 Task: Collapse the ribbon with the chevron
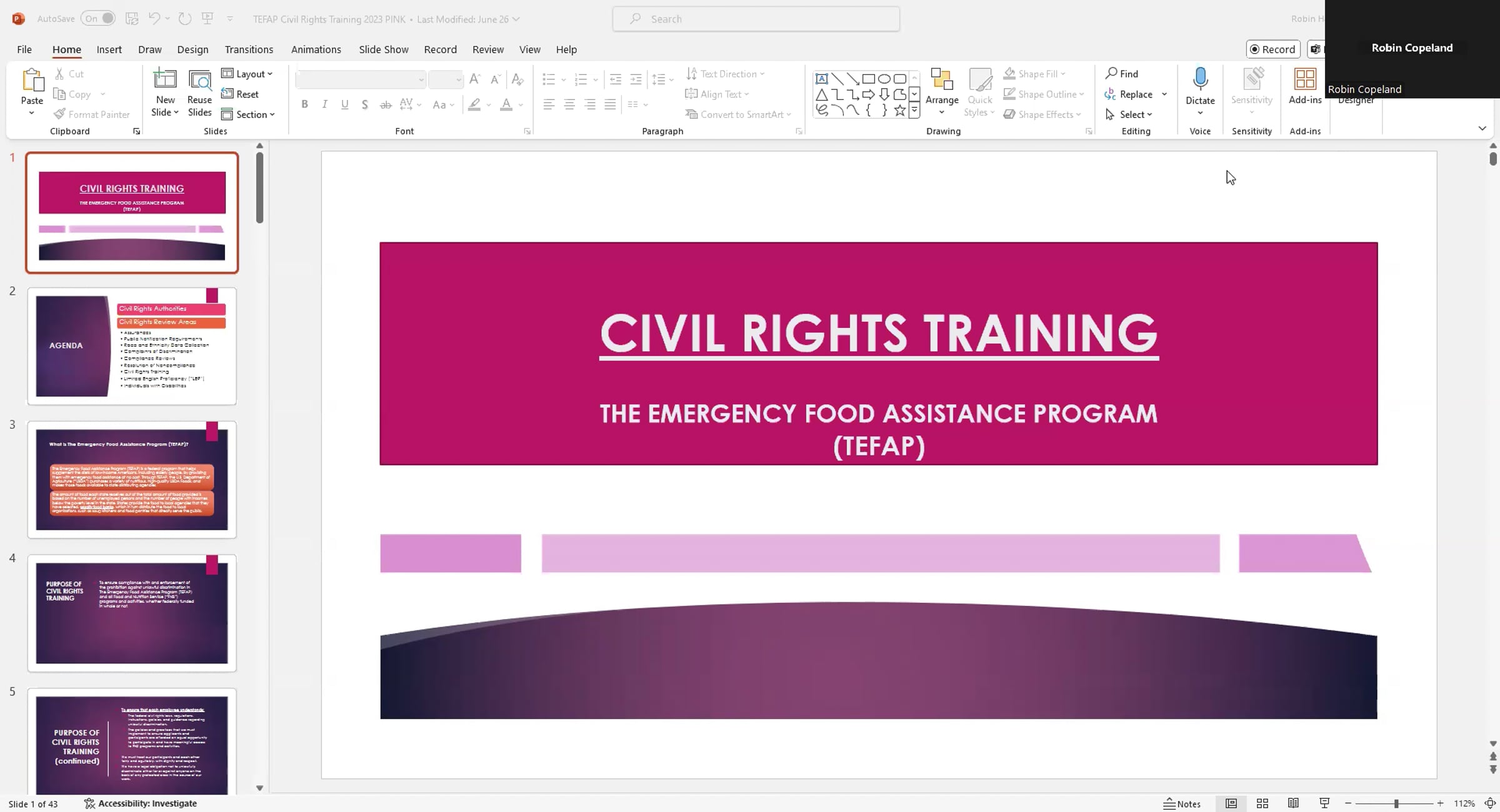coord(1482,128)
